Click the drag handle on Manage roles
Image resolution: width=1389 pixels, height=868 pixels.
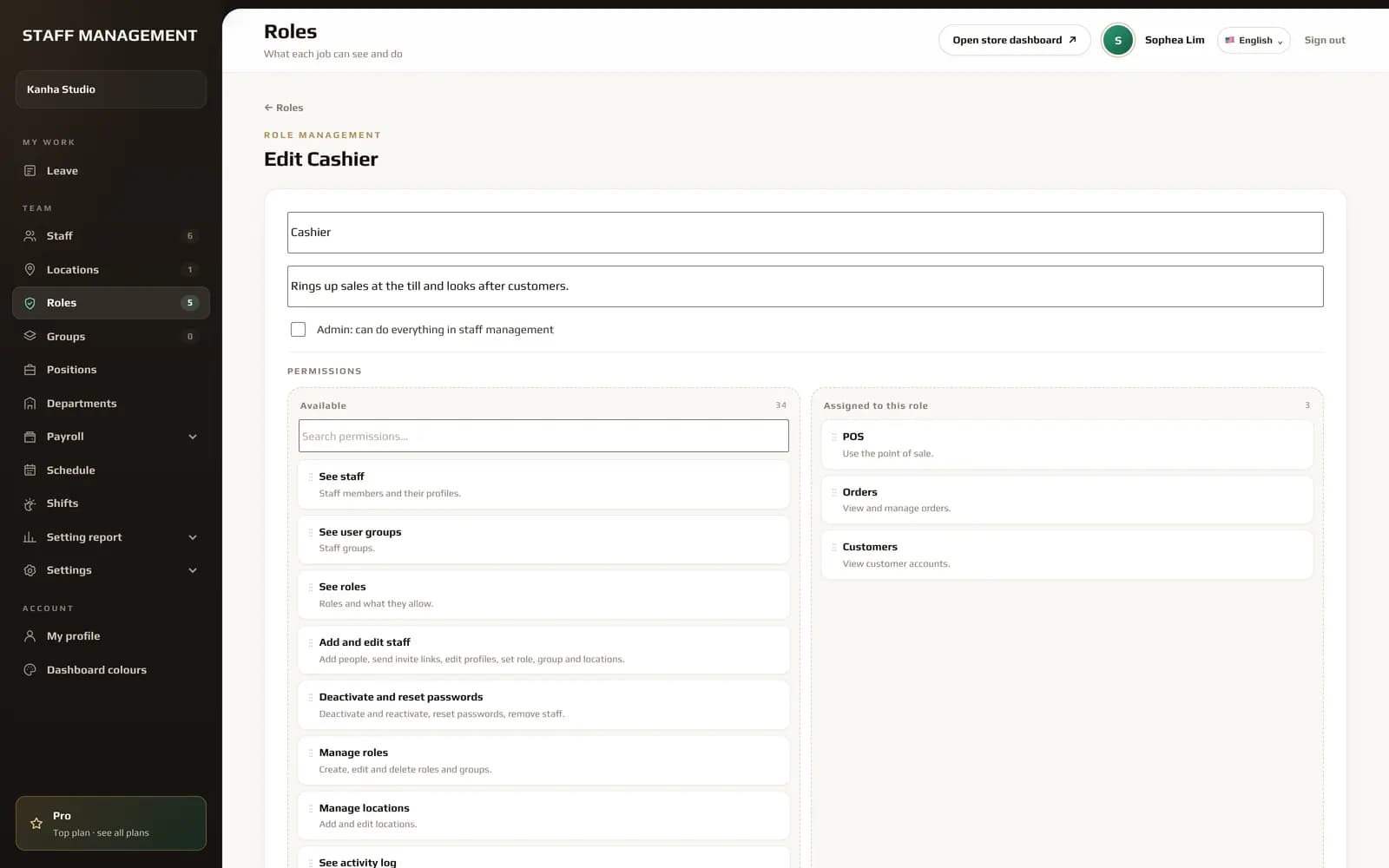click(311, 753)
